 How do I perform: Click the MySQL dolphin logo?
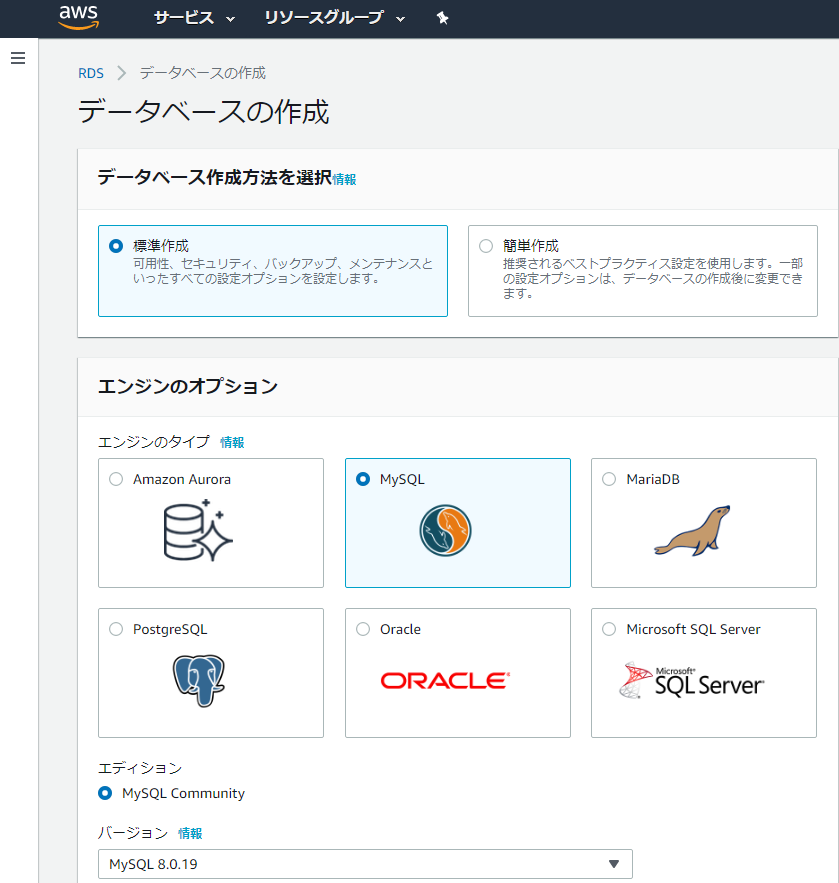[445, 530]
